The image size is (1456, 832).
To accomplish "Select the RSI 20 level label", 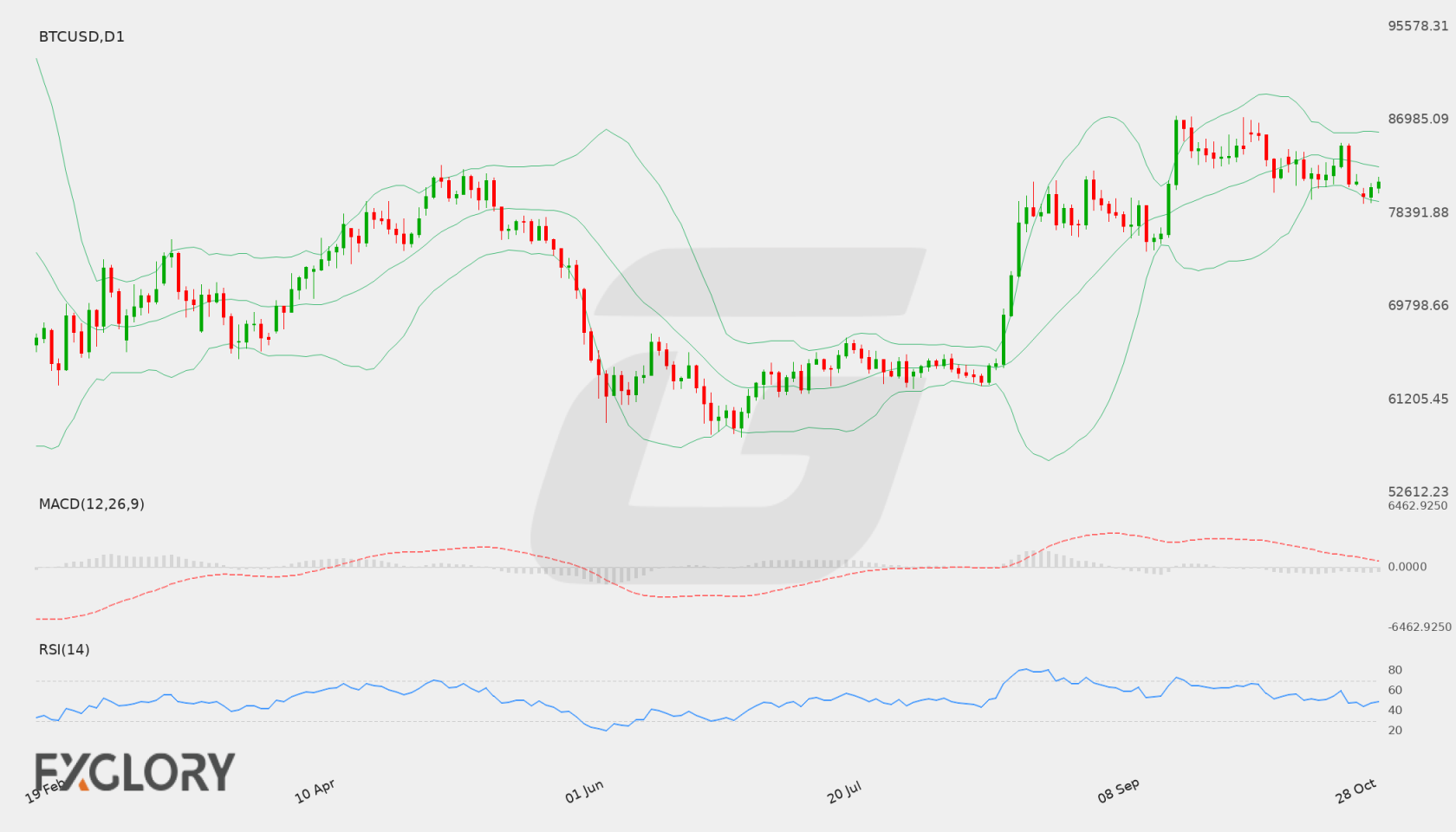I will coord(1395,730).
